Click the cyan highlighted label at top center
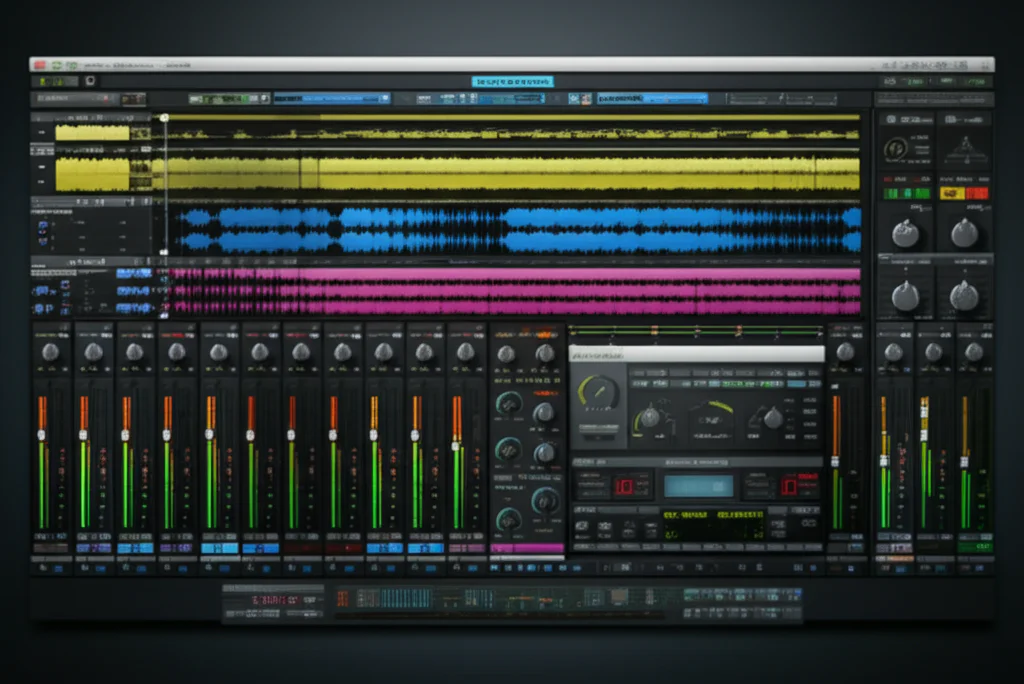The width and height of the screenshot is (1024, 684). pyautogui.click(x=513, y=82)
